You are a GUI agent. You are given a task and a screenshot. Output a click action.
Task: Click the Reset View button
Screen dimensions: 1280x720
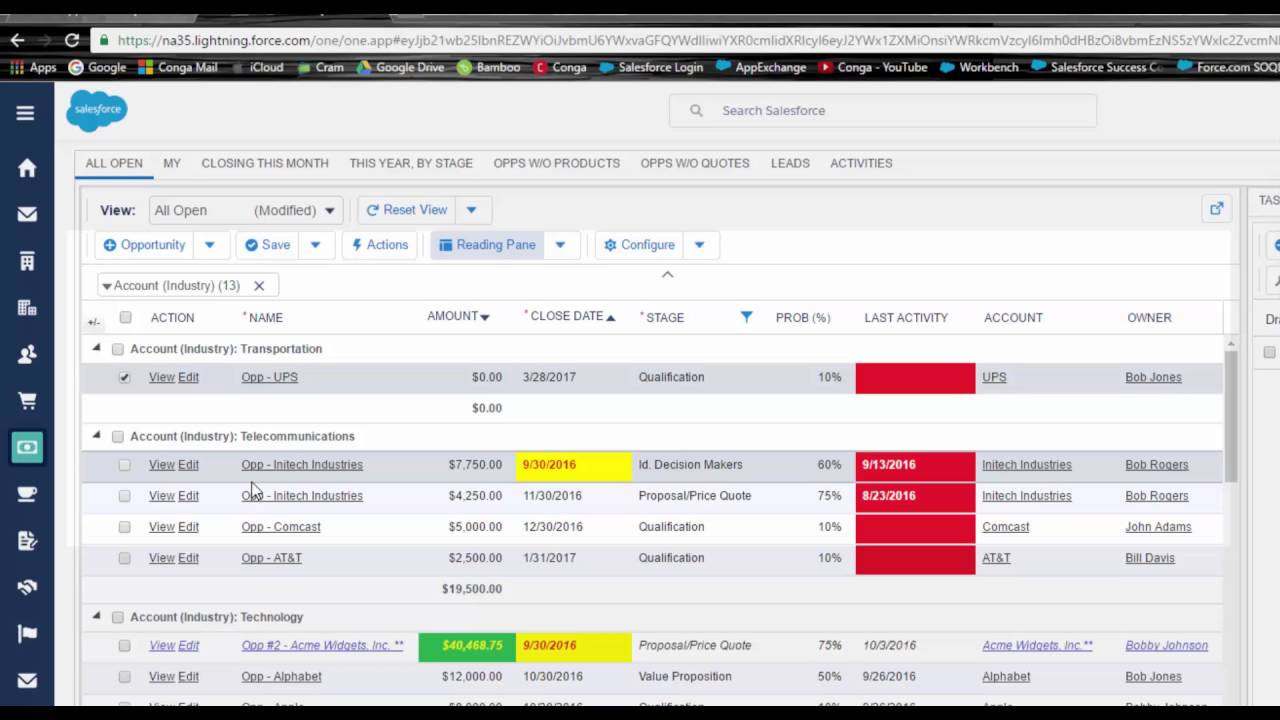(x=407, y=210)
